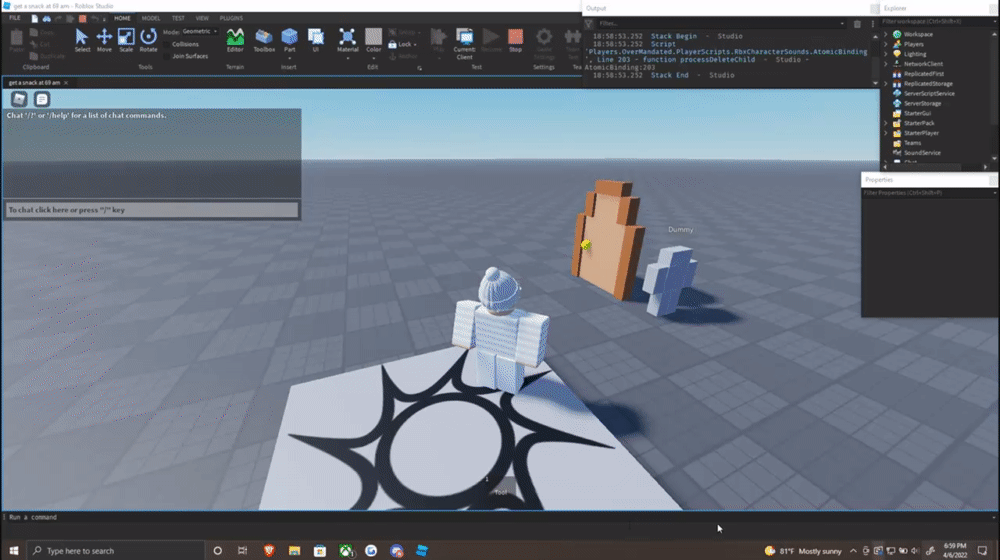This screenshot has height=560, width=1000.
Task: Switch to the VIEW ribbon tab
Action: (x=202, y=18)
